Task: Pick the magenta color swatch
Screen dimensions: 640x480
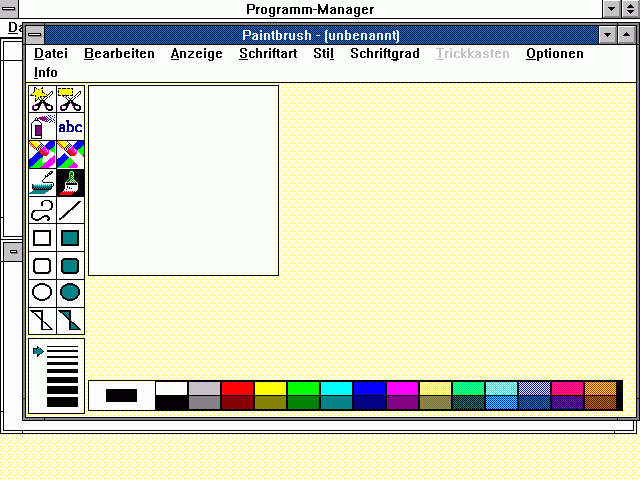Action: [x=403, y=388]
